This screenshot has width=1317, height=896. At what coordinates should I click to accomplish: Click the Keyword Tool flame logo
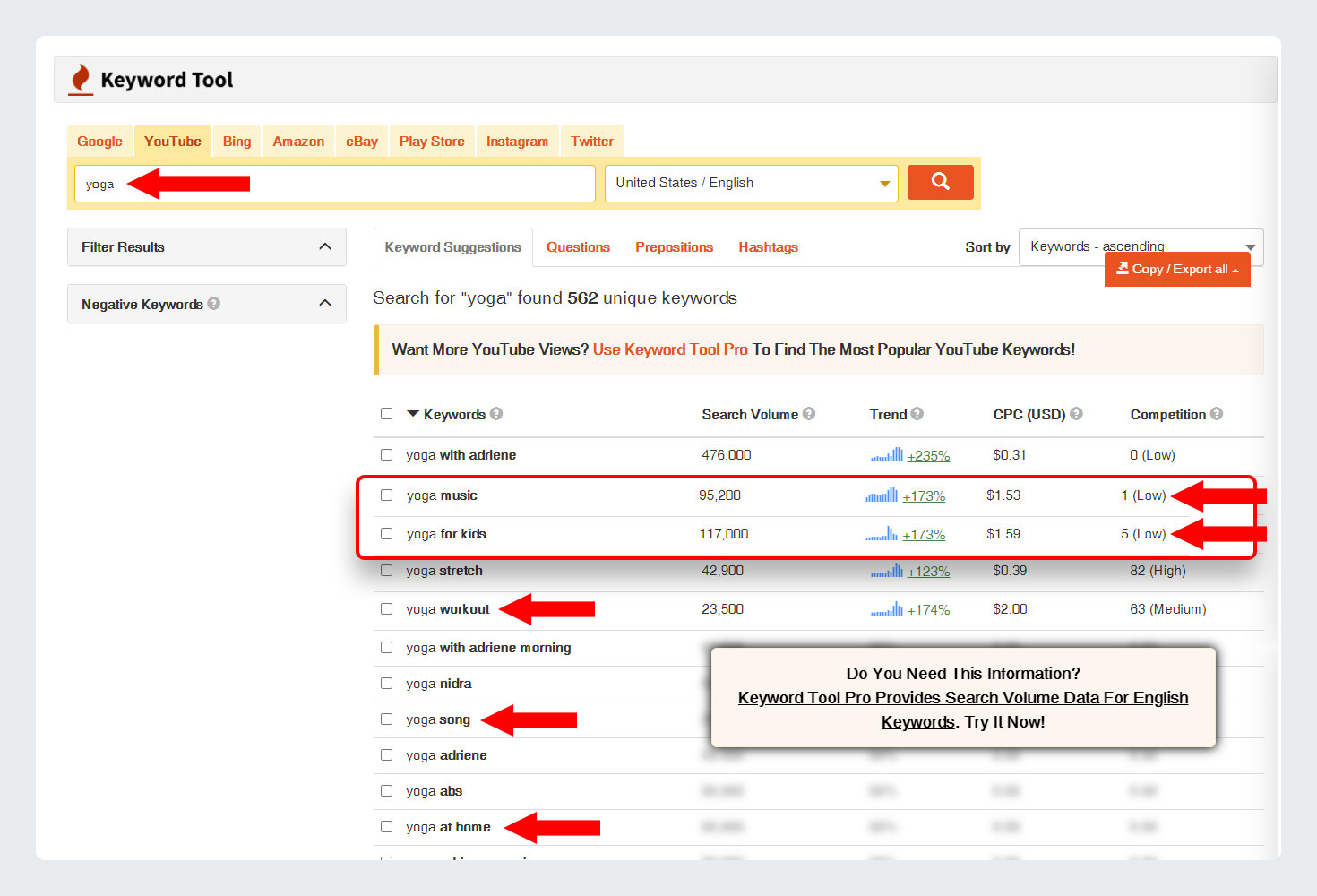click(x=81, y=80)
